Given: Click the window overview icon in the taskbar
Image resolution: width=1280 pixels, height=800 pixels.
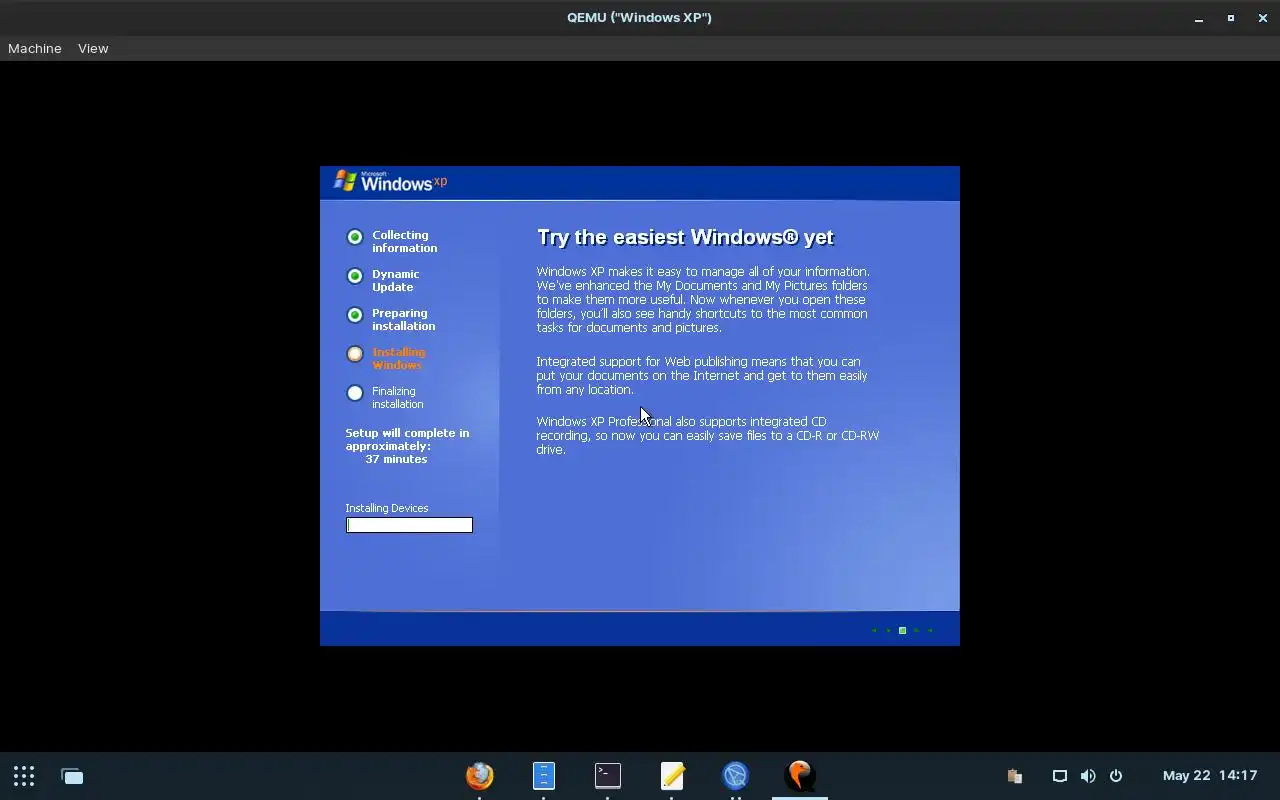Looking at the screenshot, I should tap(72, 776).
